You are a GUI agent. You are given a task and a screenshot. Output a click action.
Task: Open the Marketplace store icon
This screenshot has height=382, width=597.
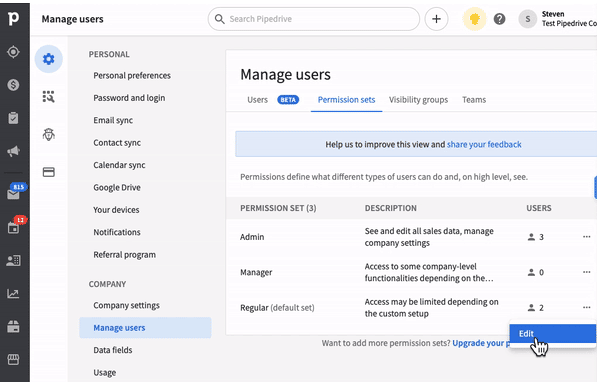[x=13, y=360]
